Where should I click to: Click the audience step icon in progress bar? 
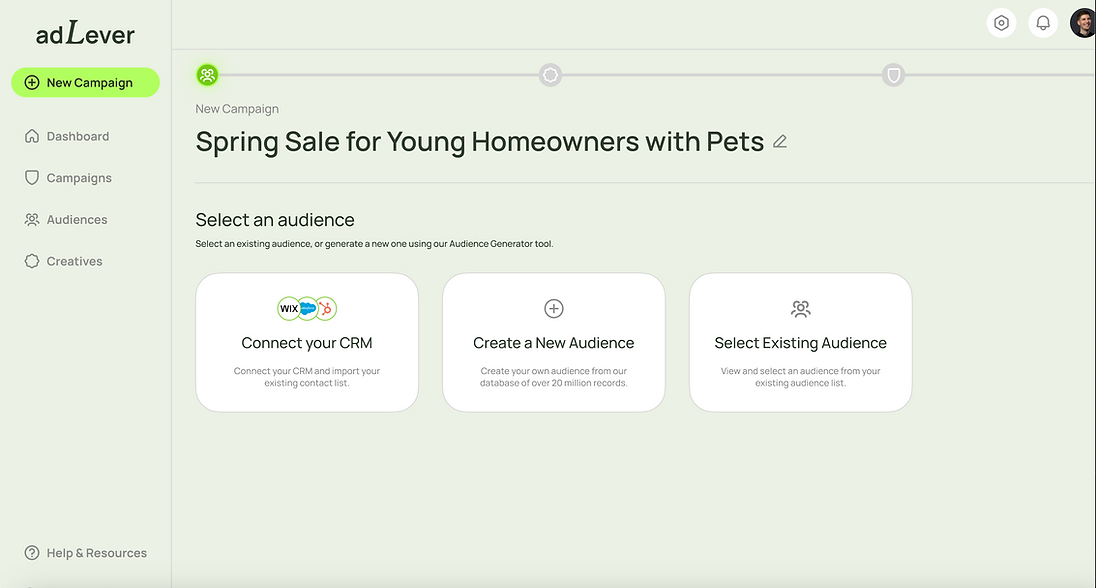point(207,75)
